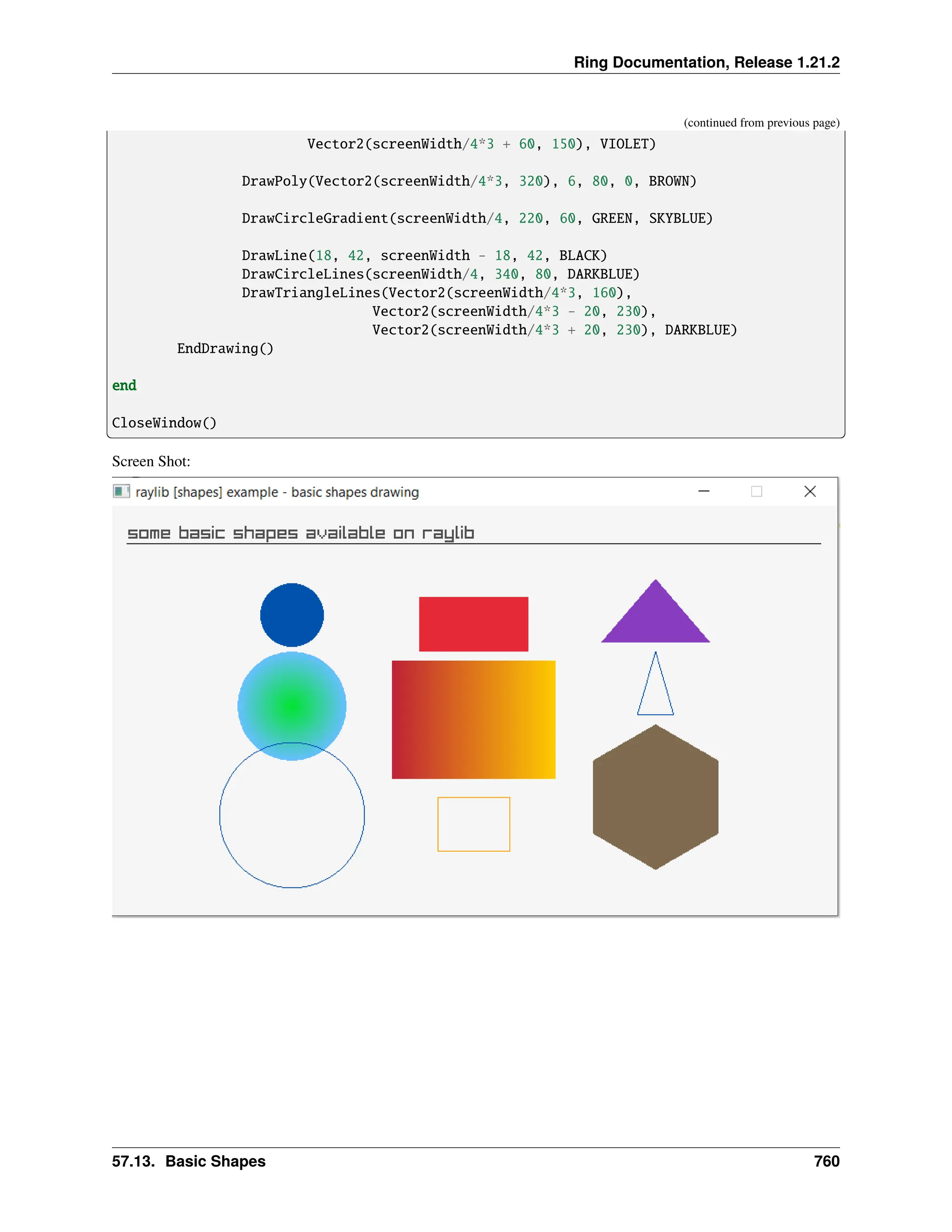Click the red-to-gold gradient rectangle
This screenshot has width=952, height=1232.
click(x=474, y=719)
